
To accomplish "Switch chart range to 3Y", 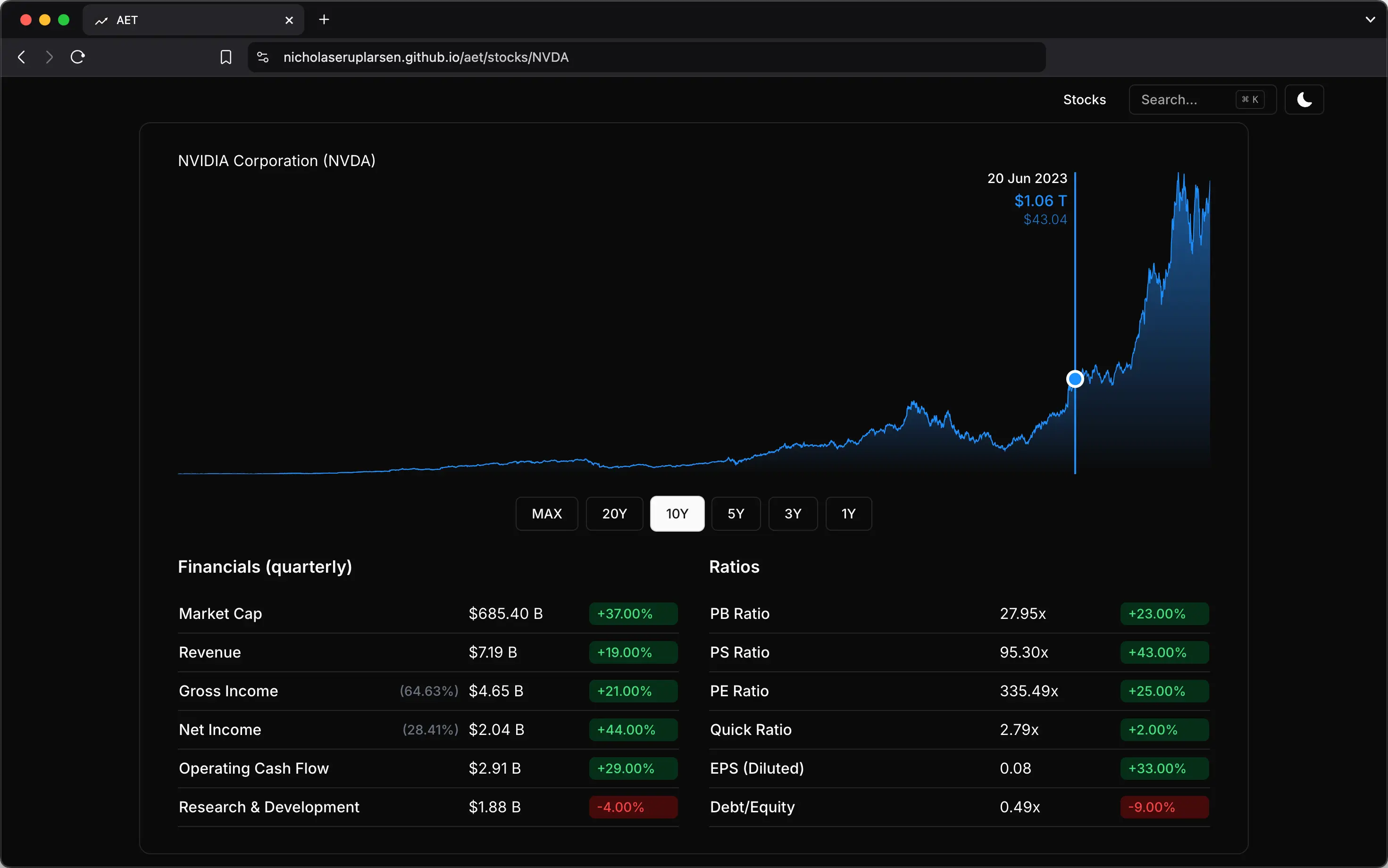I will click(793, 514).
